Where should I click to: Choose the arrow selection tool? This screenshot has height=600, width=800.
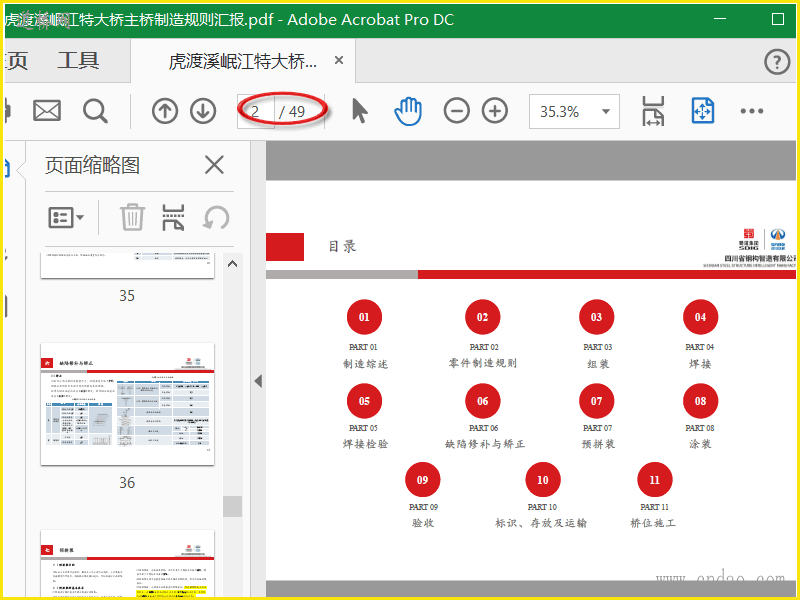point(360,111)
